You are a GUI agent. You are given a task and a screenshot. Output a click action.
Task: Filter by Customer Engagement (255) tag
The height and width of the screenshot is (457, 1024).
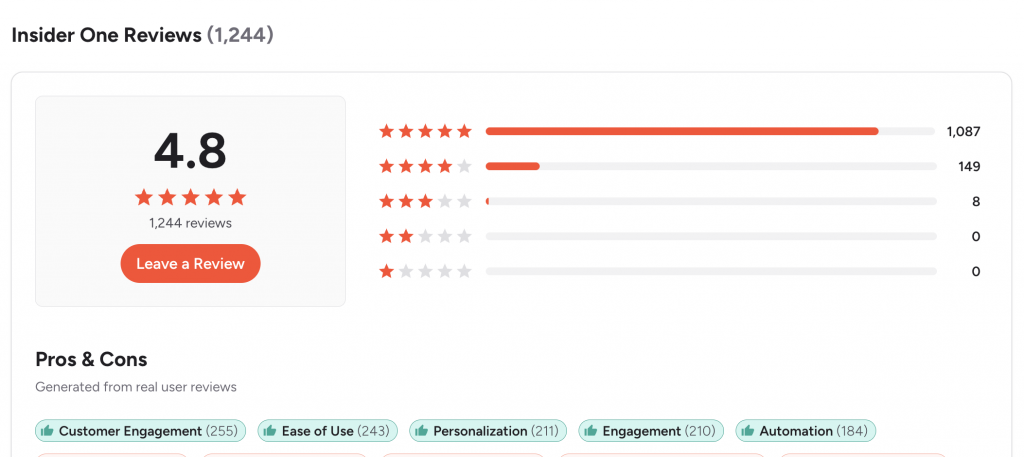pos(140,431)
